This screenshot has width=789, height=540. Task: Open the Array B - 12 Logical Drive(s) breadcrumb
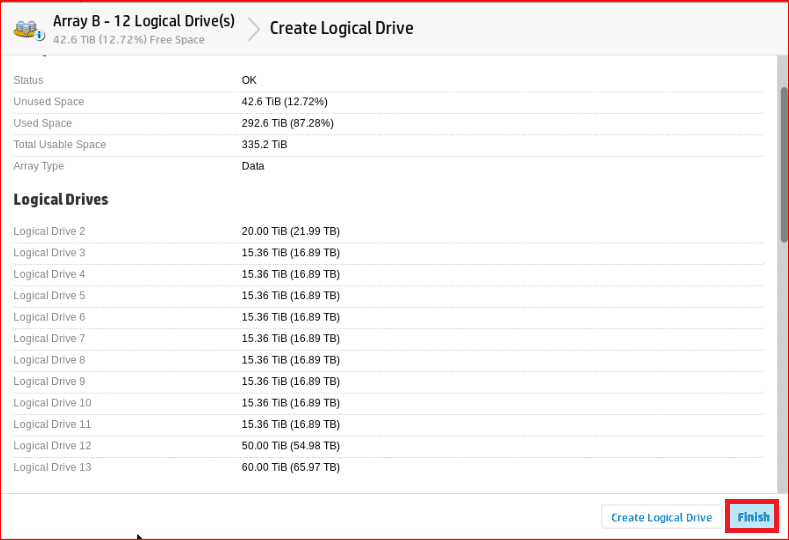tap(143, 20)
